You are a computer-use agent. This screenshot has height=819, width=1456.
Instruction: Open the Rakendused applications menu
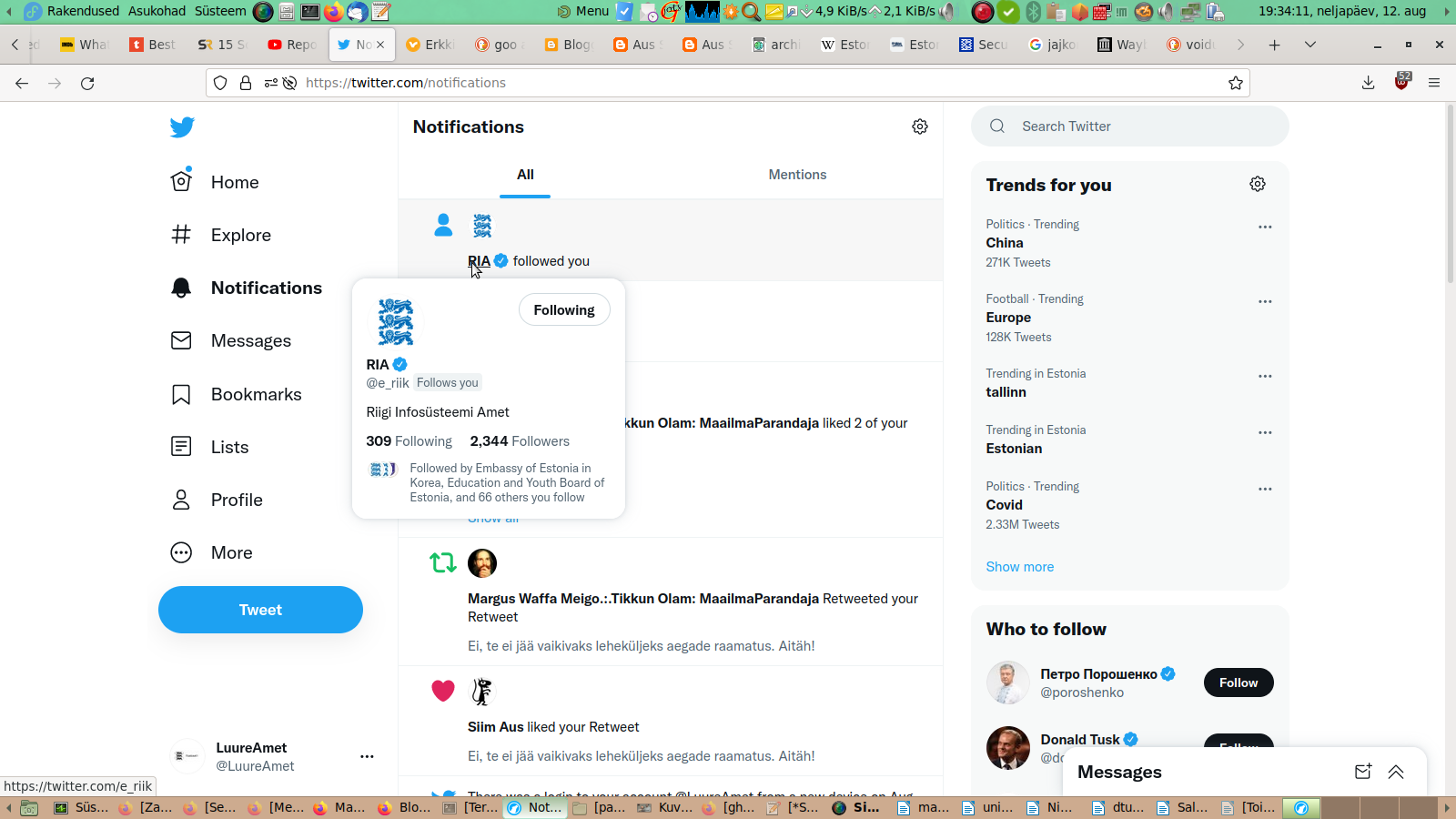(83, 11)
